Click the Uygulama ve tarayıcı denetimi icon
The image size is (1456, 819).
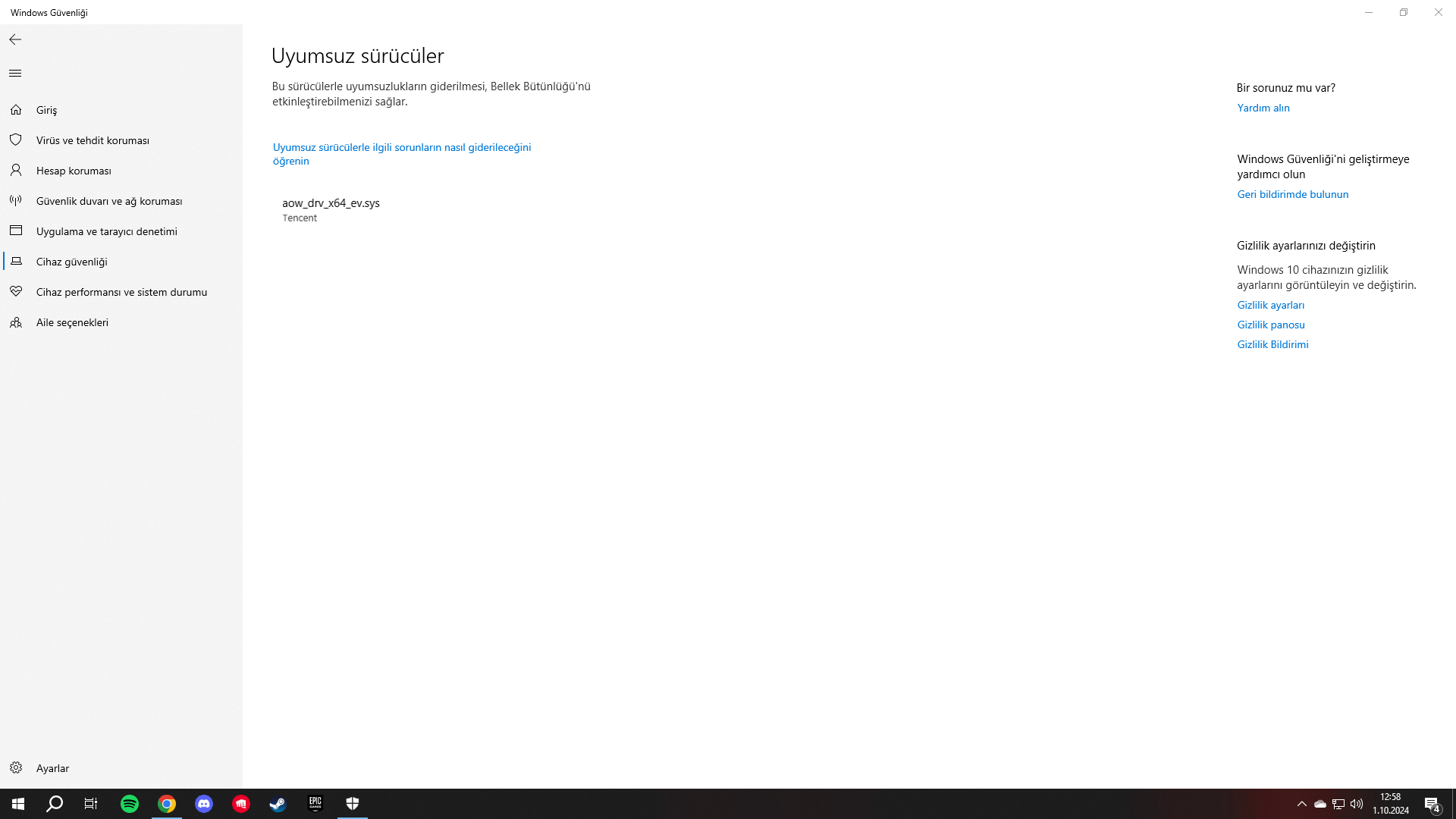[16, 231]
